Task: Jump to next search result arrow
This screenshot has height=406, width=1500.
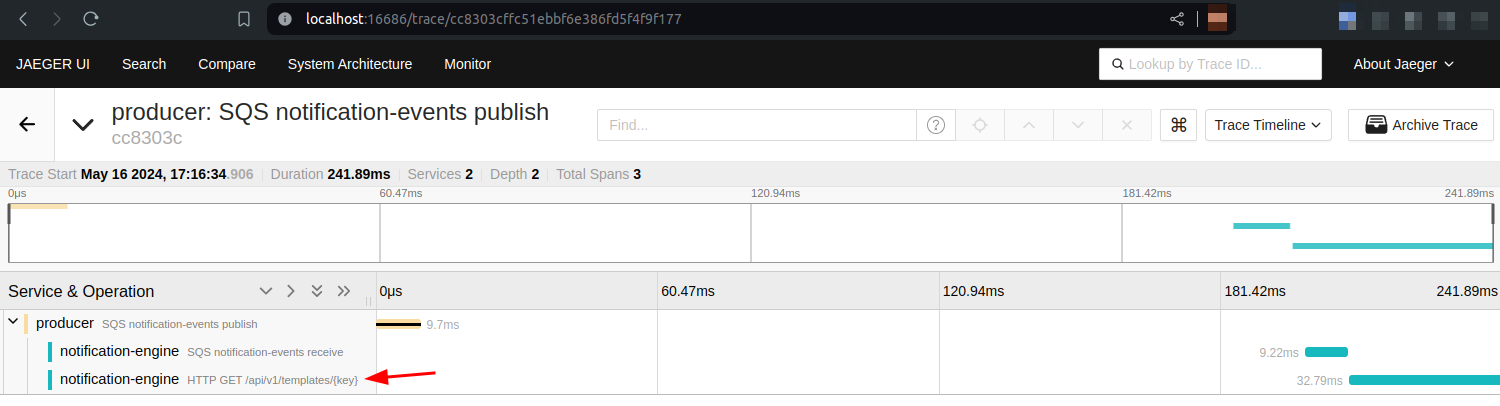Action: coord(1078,125)
